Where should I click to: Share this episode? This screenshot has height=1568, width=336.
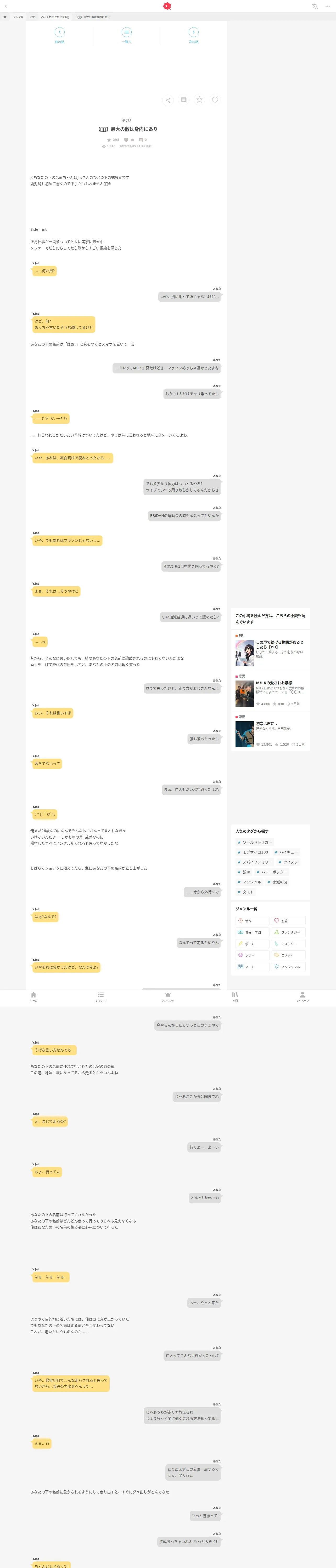[x=168, y=100]
